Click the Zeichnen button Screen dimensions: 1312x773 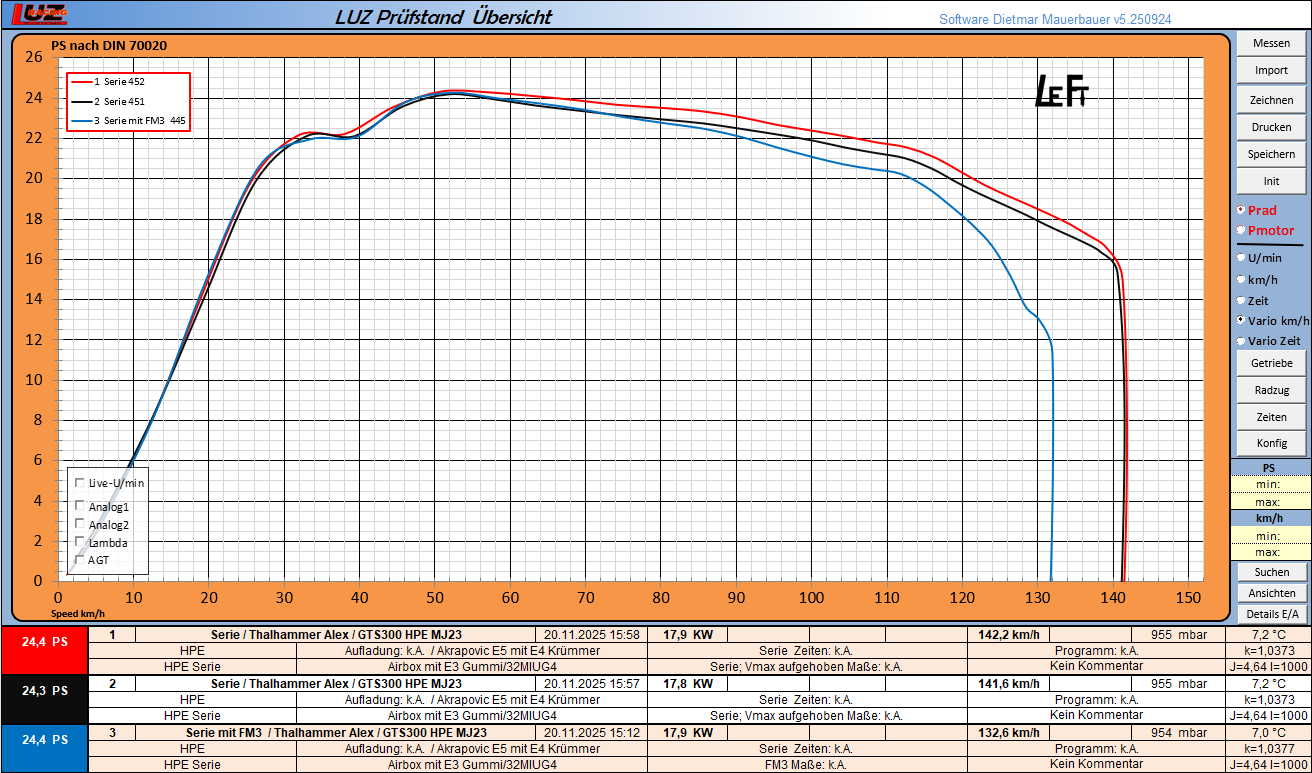(1271, 100)
